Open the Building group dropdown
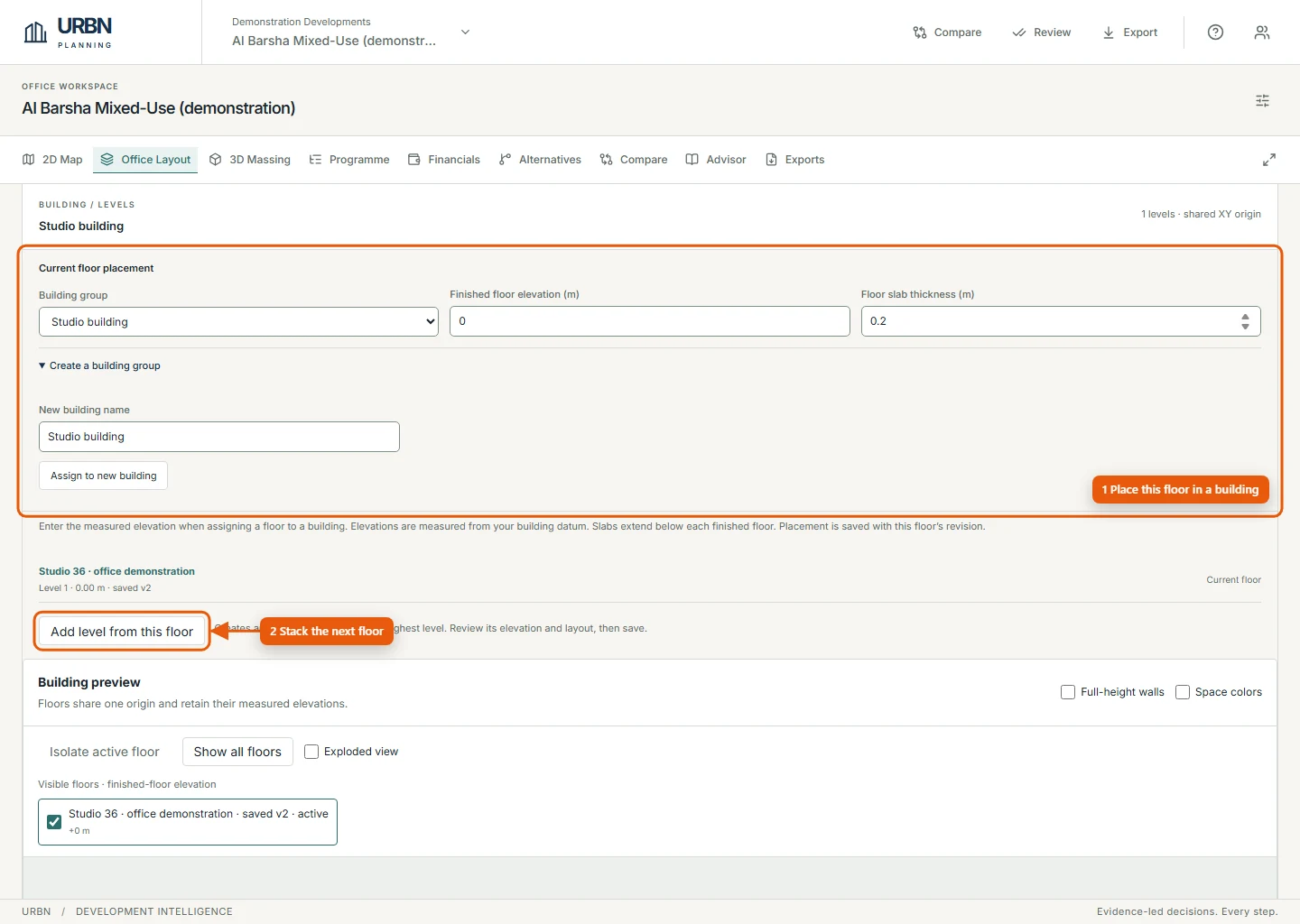This screenshot has height=924, width=1300. click(238, 322)
